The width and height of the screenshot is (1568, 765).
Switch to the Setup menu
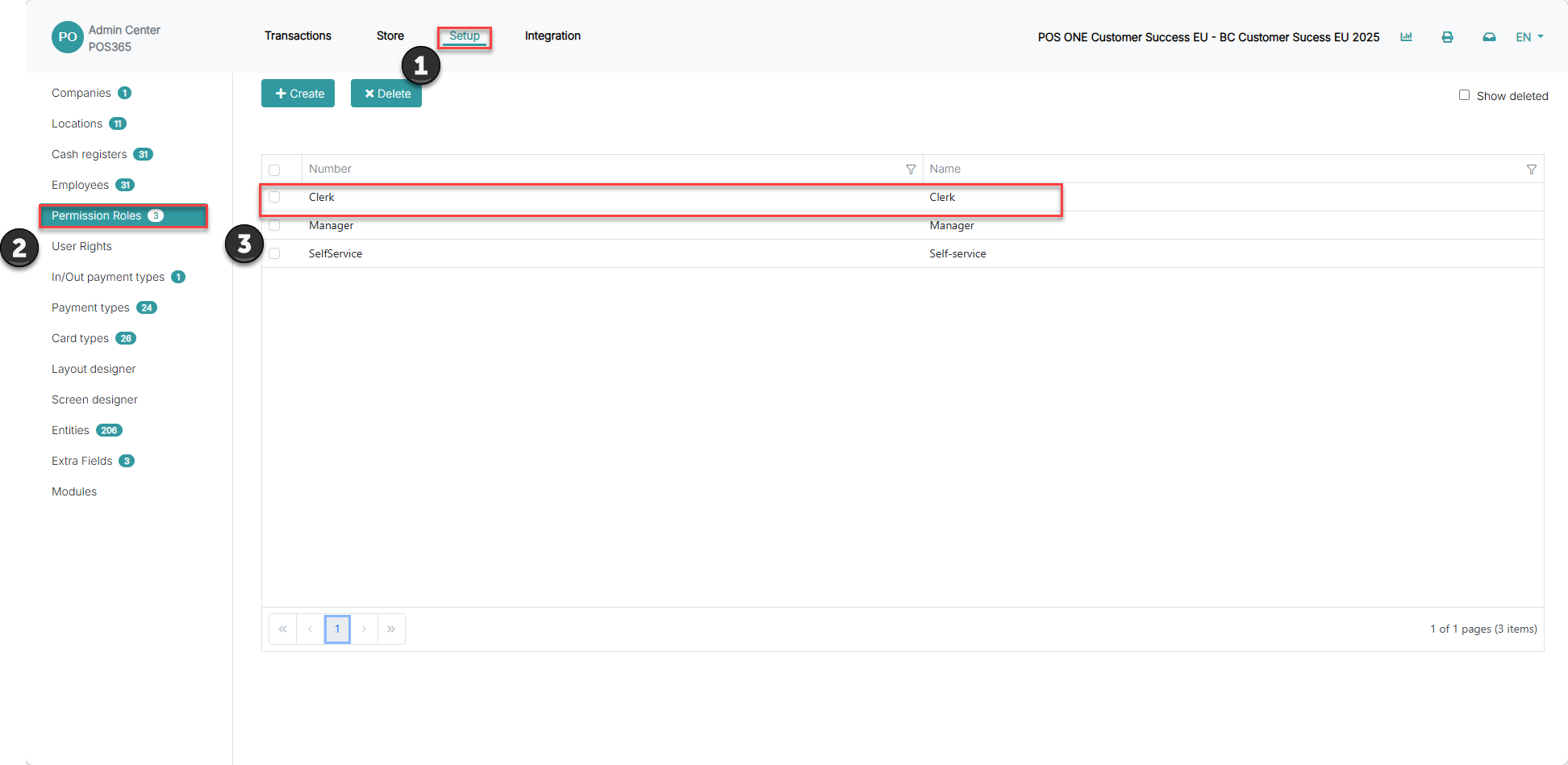tap(465, 36)
